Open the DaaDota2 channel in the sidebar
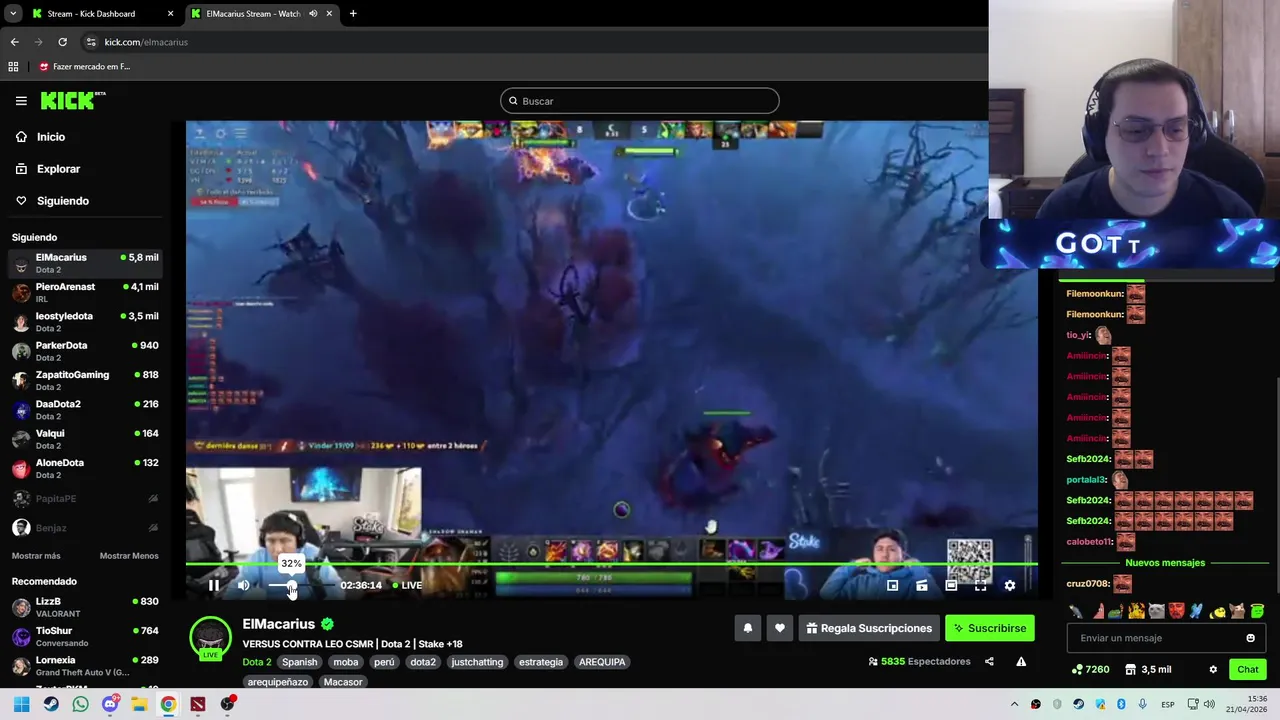Image resolution: width=1280 pixels, height=720 pixels. tap(85, 410)
